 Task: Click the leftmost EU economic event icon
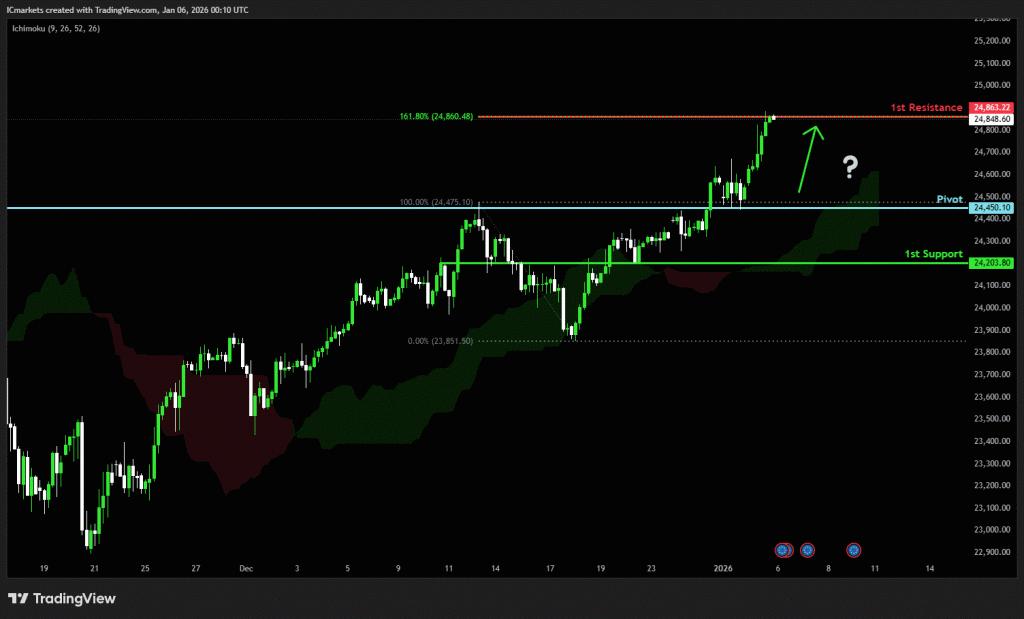click(x=781, y=549)
